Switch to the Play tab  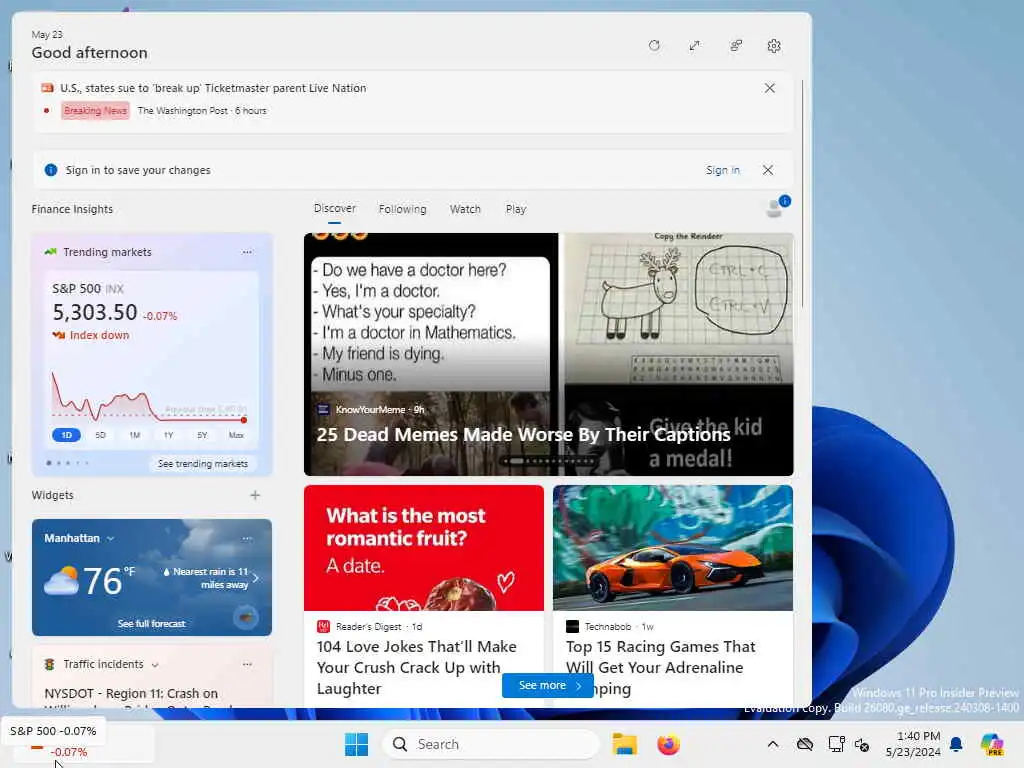pyautogui.click(x=515, y=209)
